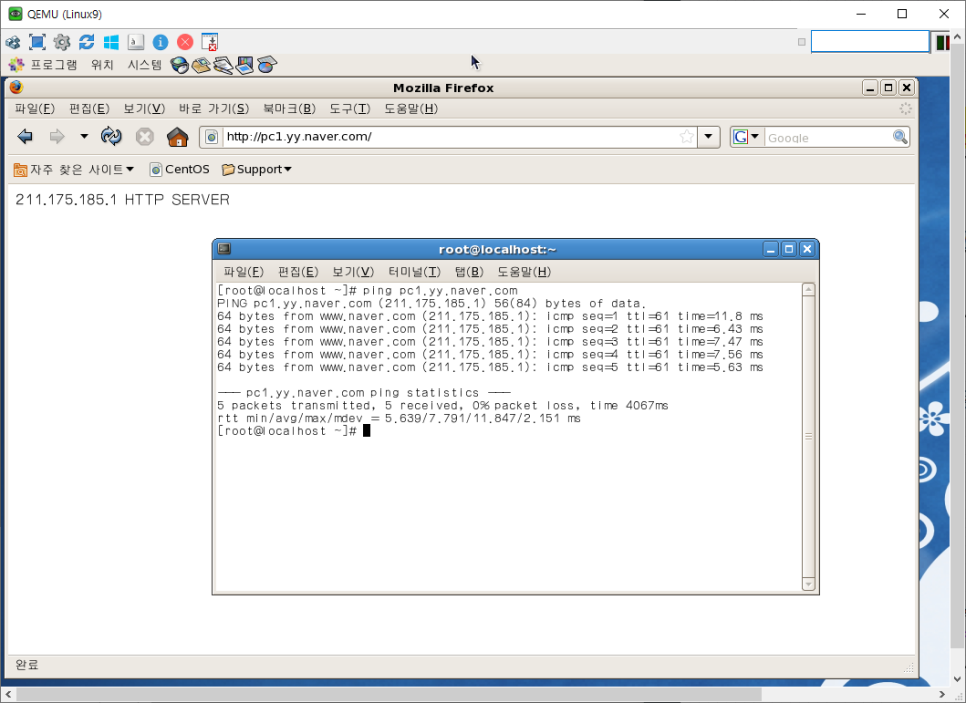Open the 위치 places menu
The width and height of the screenshot is (966, 703).
tap(102, 65)
